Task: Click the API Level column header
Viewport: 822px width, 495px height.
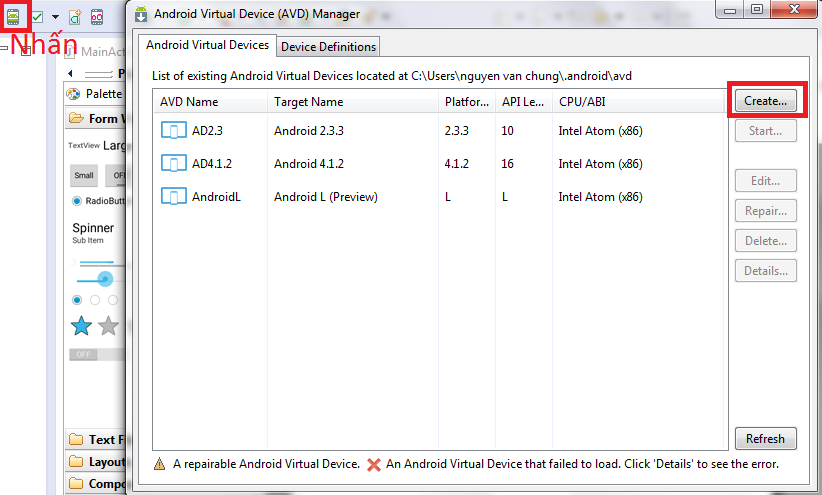Action: pyautogui.click(x=523, y=102)
